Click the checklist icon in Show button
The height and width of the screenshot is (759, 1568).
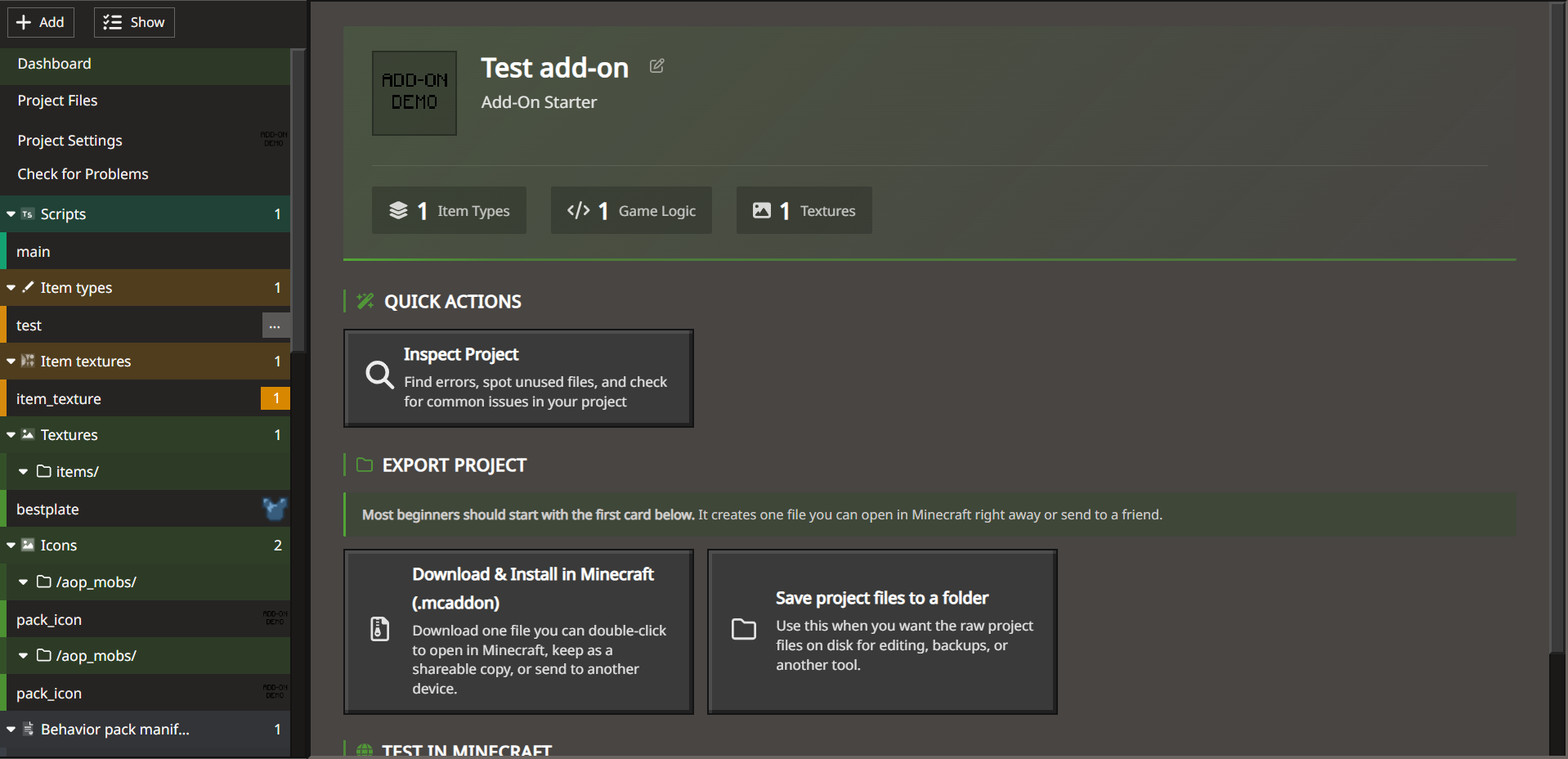(113, 22)
